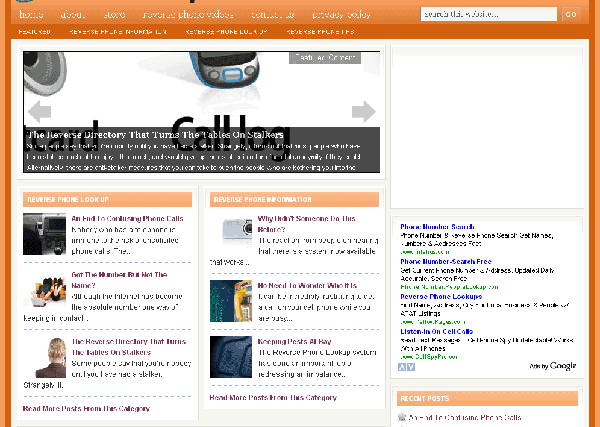Open Got The Number But Not The Name
This screenshot has width=600, height=427.
pyautogui.click(x=119, y=280)
